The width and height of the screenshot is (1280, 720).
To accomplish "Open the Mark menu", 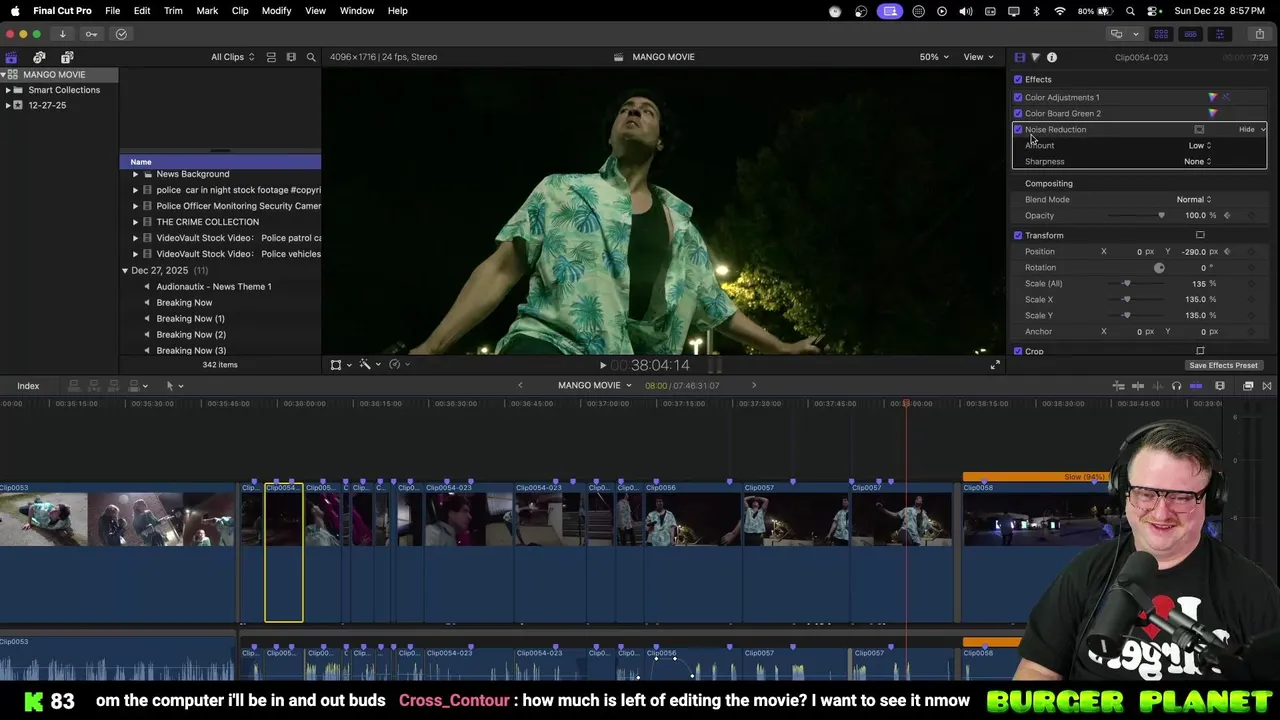I will point(207,11).
